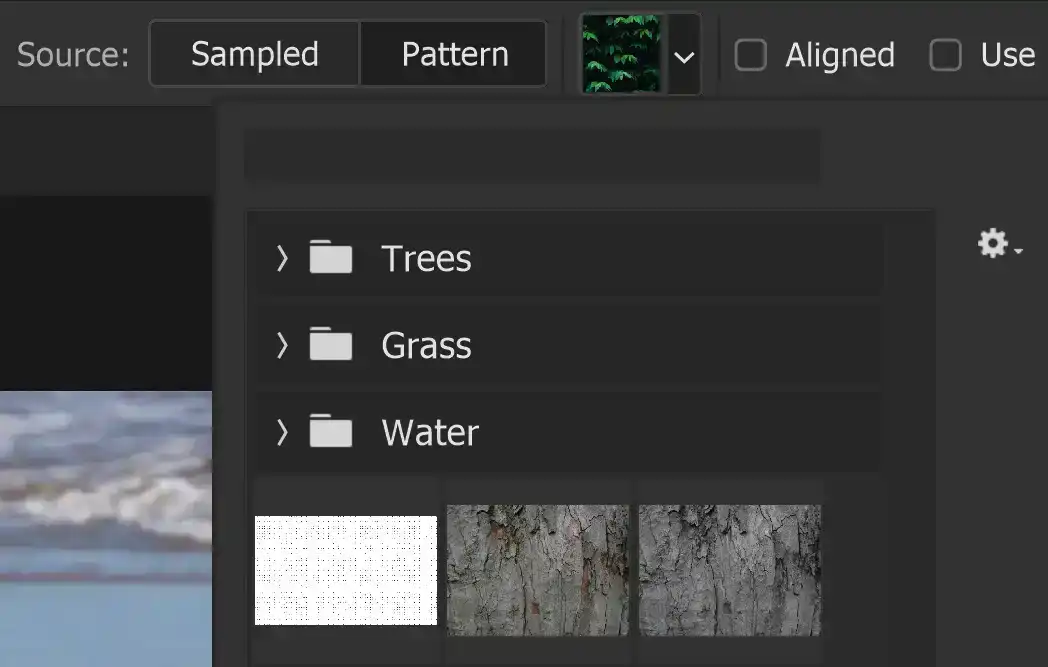Expand the Grass pattern category
Image resolution: width=1048 pixels, height=667 pixels.
point(281,345)
